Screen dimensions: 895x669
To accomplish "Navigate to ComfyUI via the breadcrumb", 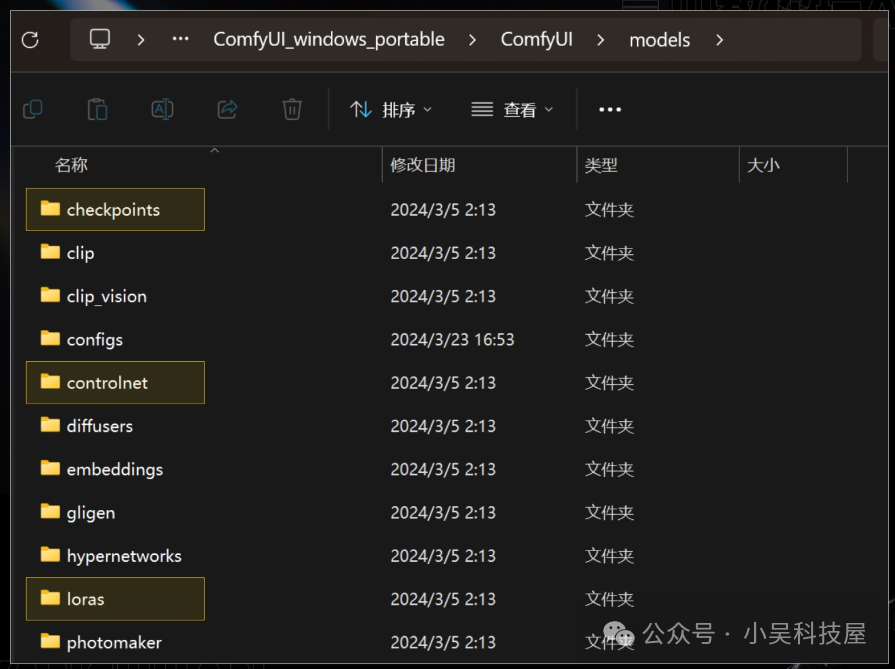I will tap(537, 39).
